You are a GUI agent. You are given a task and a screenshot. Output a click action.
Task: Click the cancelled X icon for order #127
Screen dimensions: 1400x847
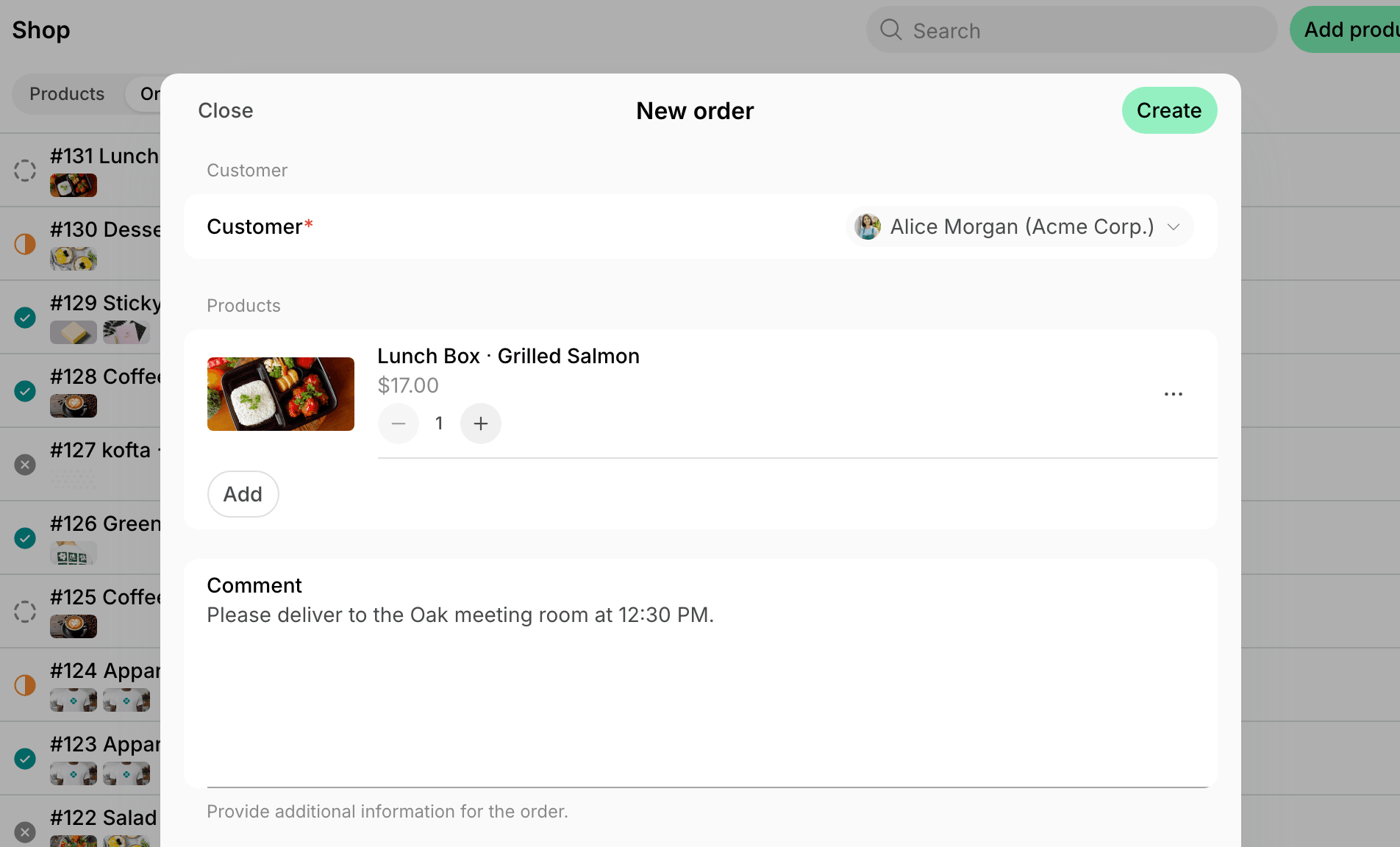(25, 465)
